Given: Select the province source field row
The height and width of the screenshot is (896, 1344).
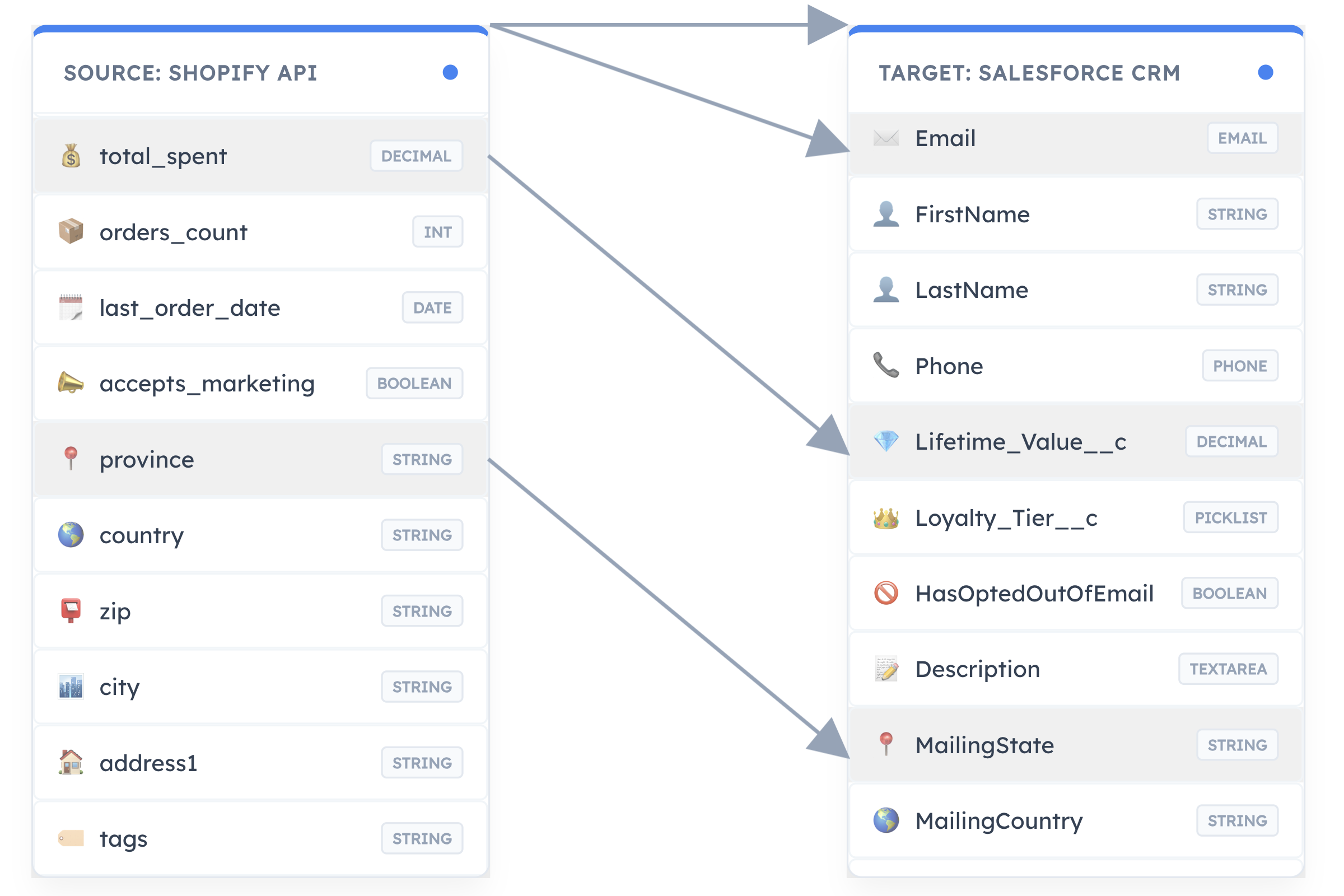Looking at the screenshot, I should point(260,459).
